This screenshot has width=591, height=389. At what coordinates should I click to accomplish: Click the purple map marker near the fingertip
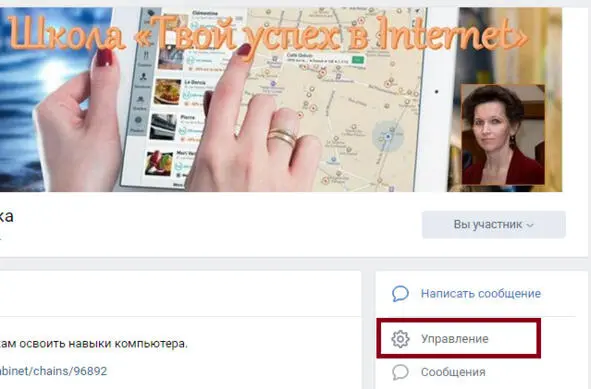(x=273, y=83)
